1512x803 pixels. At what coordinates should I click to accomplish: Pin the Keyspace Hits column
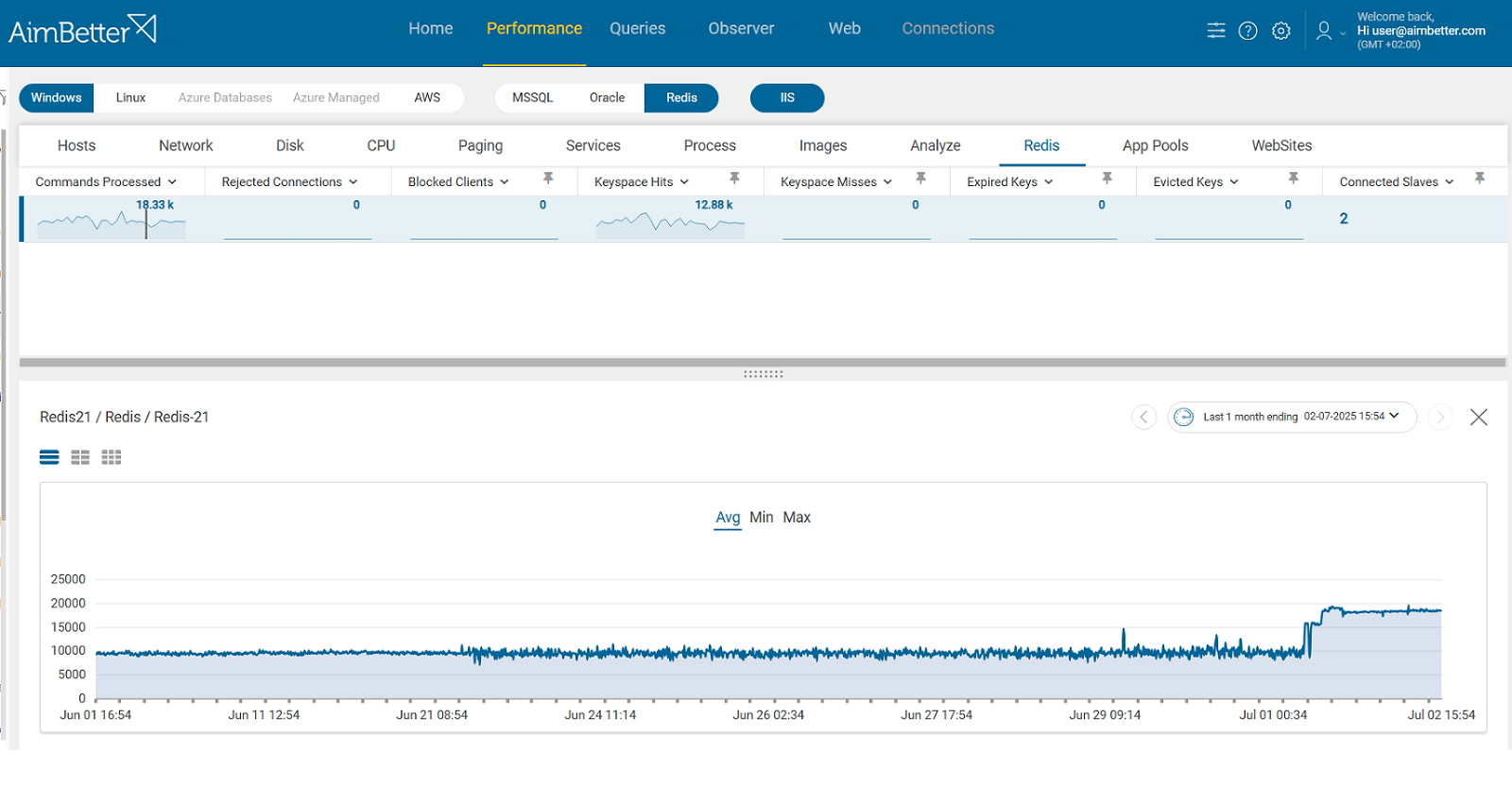[x=734, y=179]
